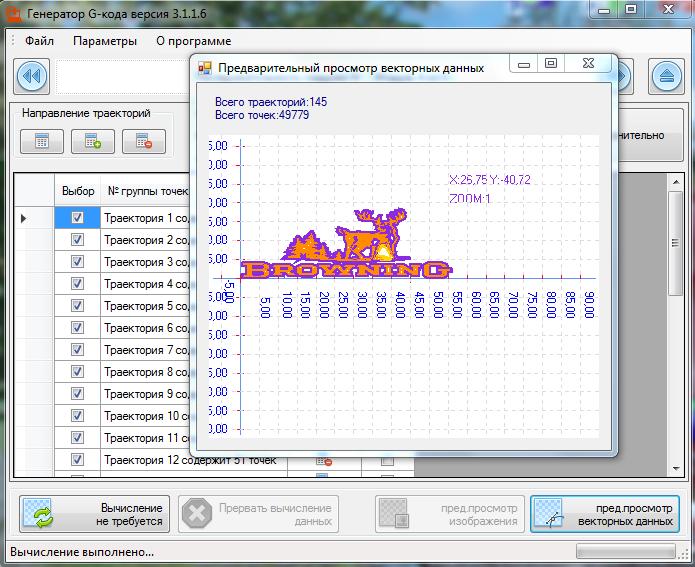This screenshot has width=695, height=567.
Task: Click the scroll down arrow of the table scrollbar
Action: (675, 469)
